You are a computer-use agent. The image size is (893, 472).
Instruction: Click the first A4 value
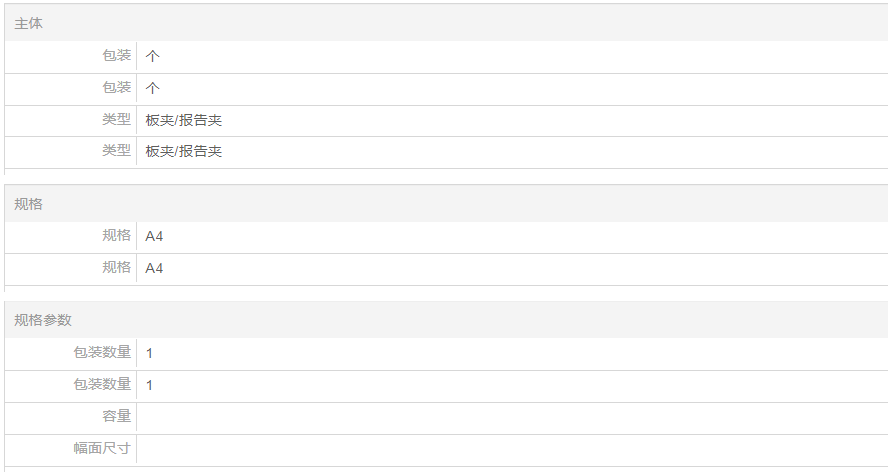point(154,236)
